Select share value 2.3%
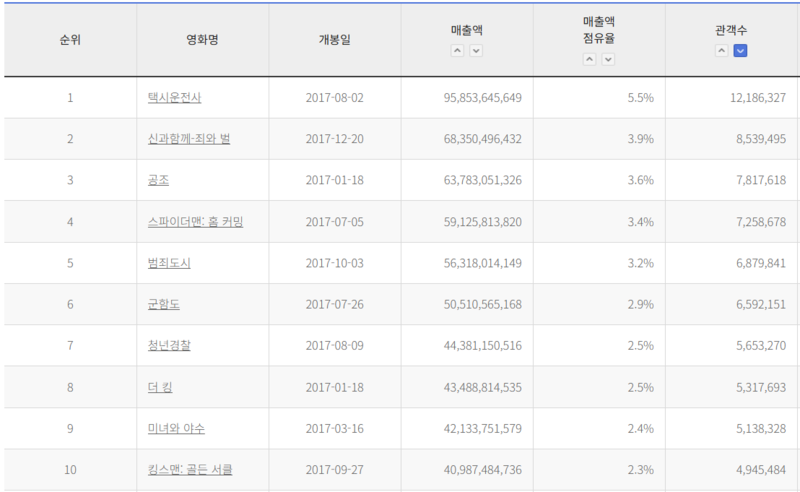Viewport: 800px width, 492px height. coord(641,470)
